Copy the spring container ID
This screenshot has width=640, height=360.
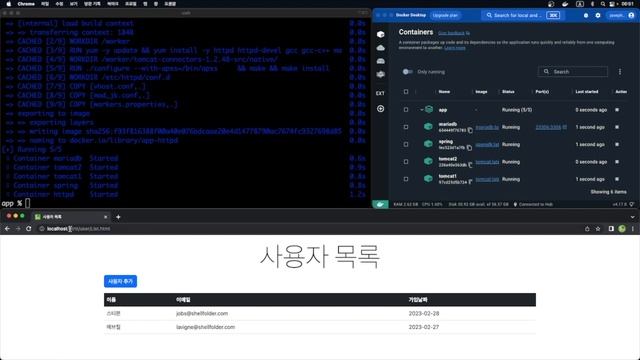click(x=469, y=147)
